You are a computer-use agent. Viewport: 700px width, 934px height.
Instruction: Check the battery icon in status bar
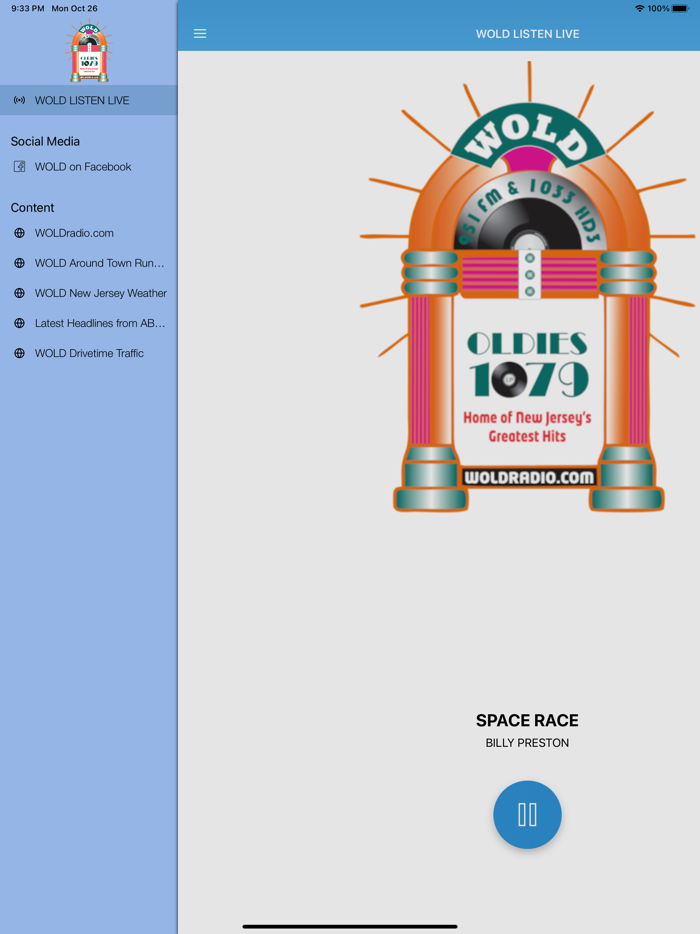[680, 8]
